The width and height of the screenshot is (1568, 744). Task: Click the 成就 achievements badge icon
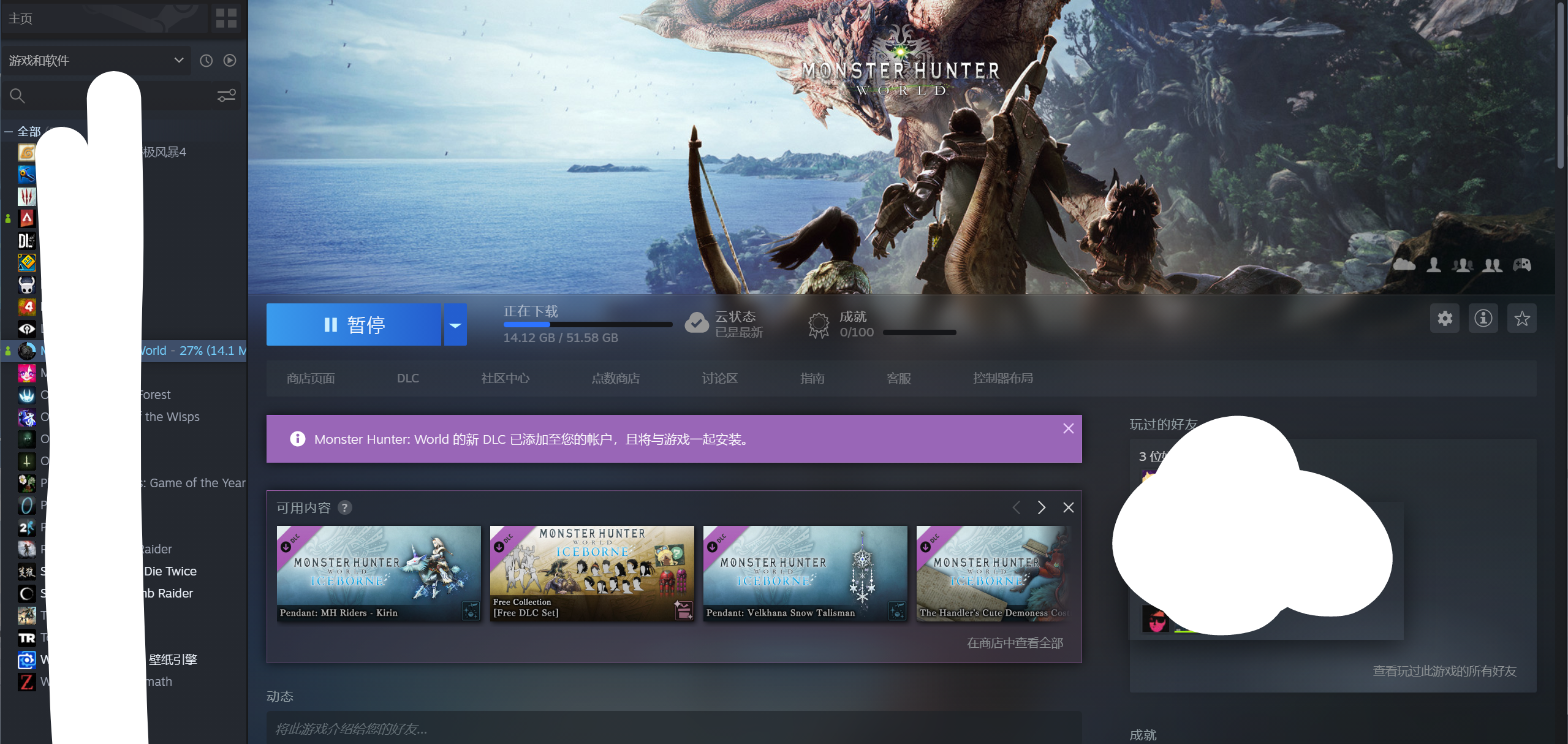pos(819,325)
